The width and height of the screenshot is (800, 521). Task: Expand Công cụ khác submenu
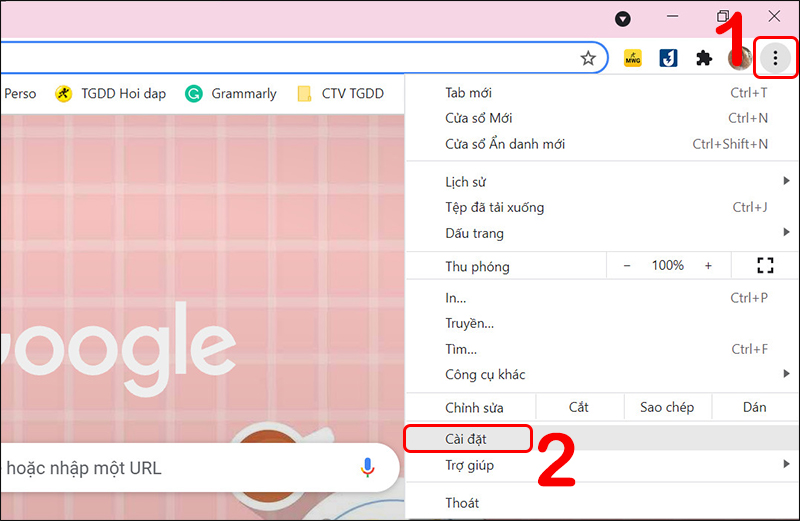(602, 375)
